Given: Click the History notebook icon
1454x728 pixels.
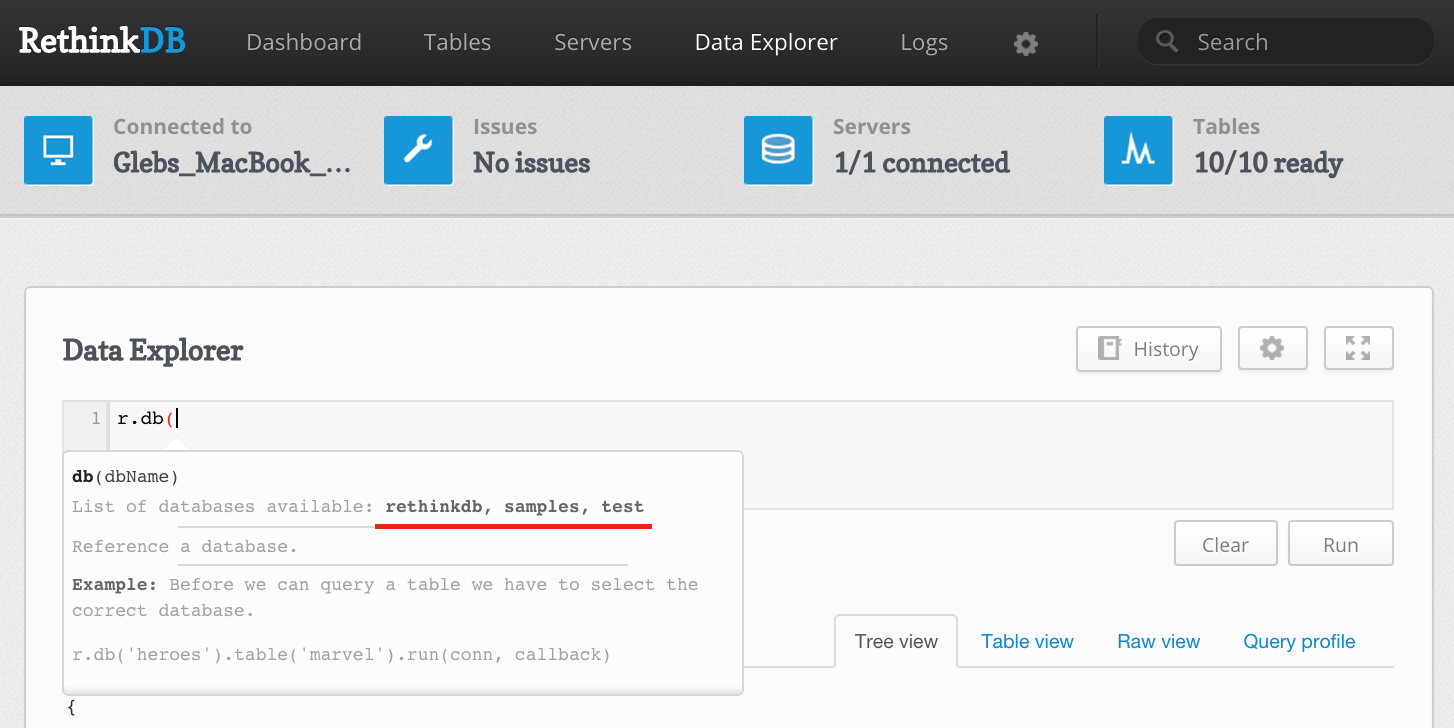Looking at the screenshot, I should click(x=1109, y=349).
